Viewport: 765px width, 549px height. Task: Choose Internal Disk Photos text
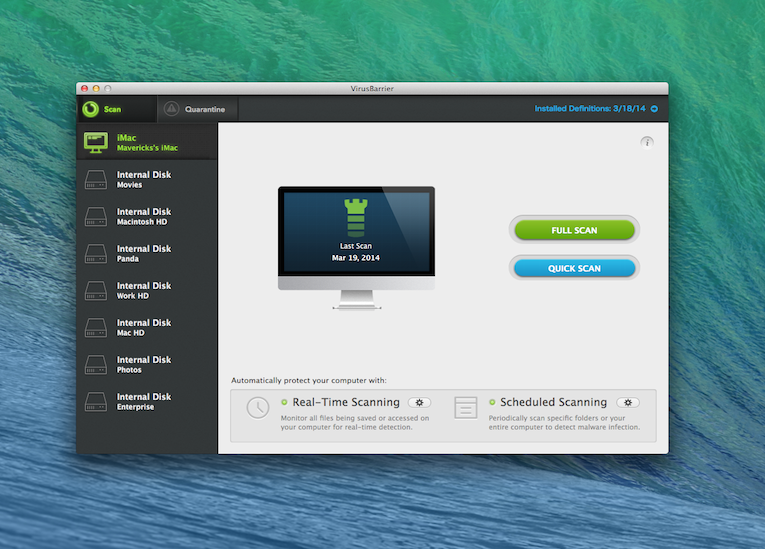(x=144, y=365)
